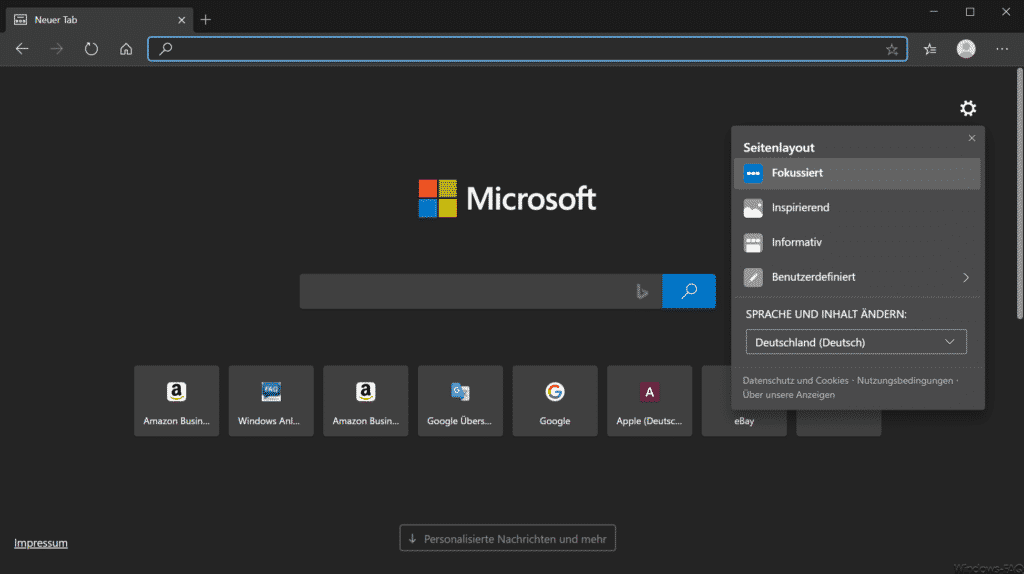The image size is (1024, 574).
Task: Minimize the browser window
Action: tap(934, 12)
